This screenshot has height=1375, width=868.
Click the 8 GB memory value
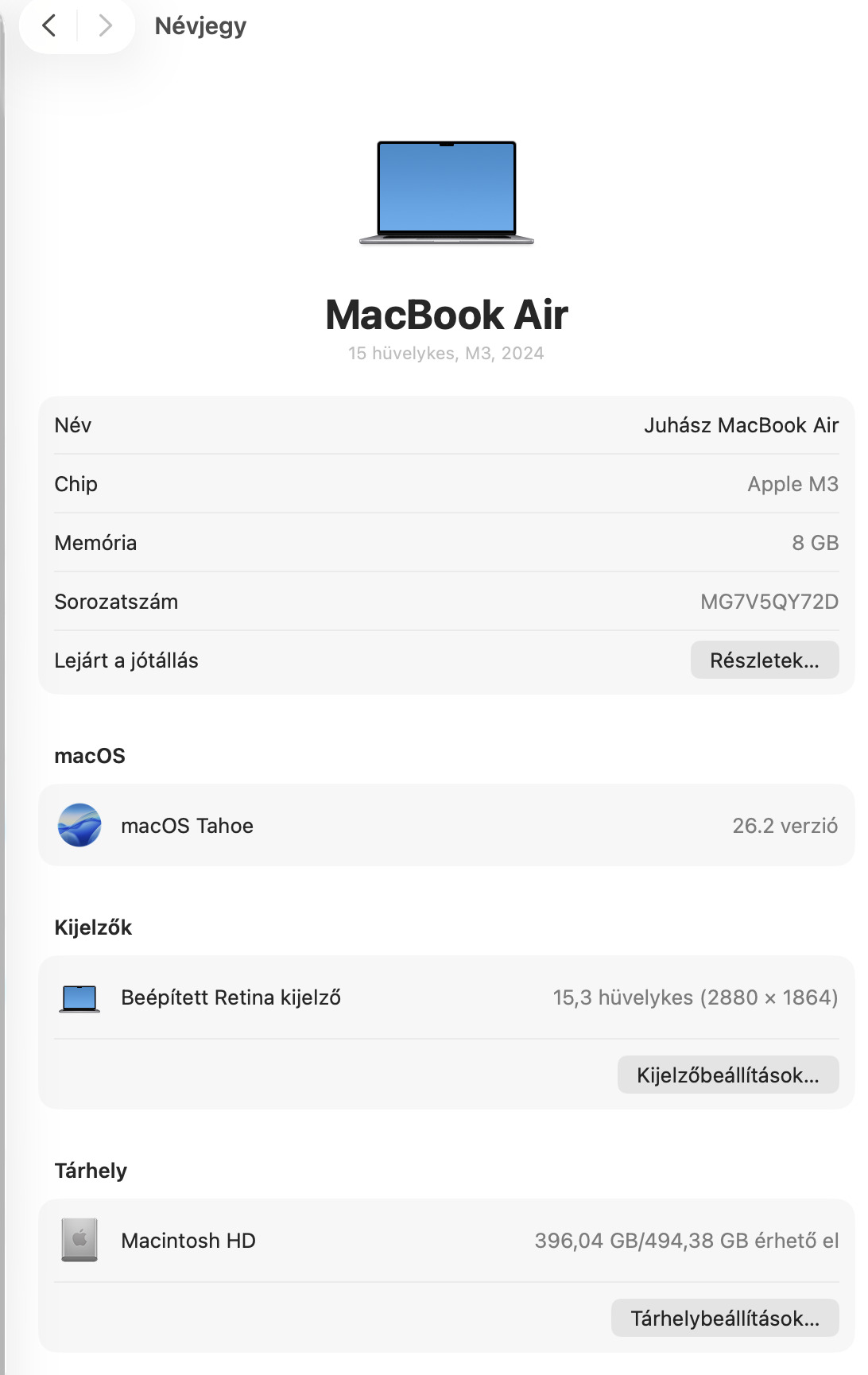click(x=816, y=543)
